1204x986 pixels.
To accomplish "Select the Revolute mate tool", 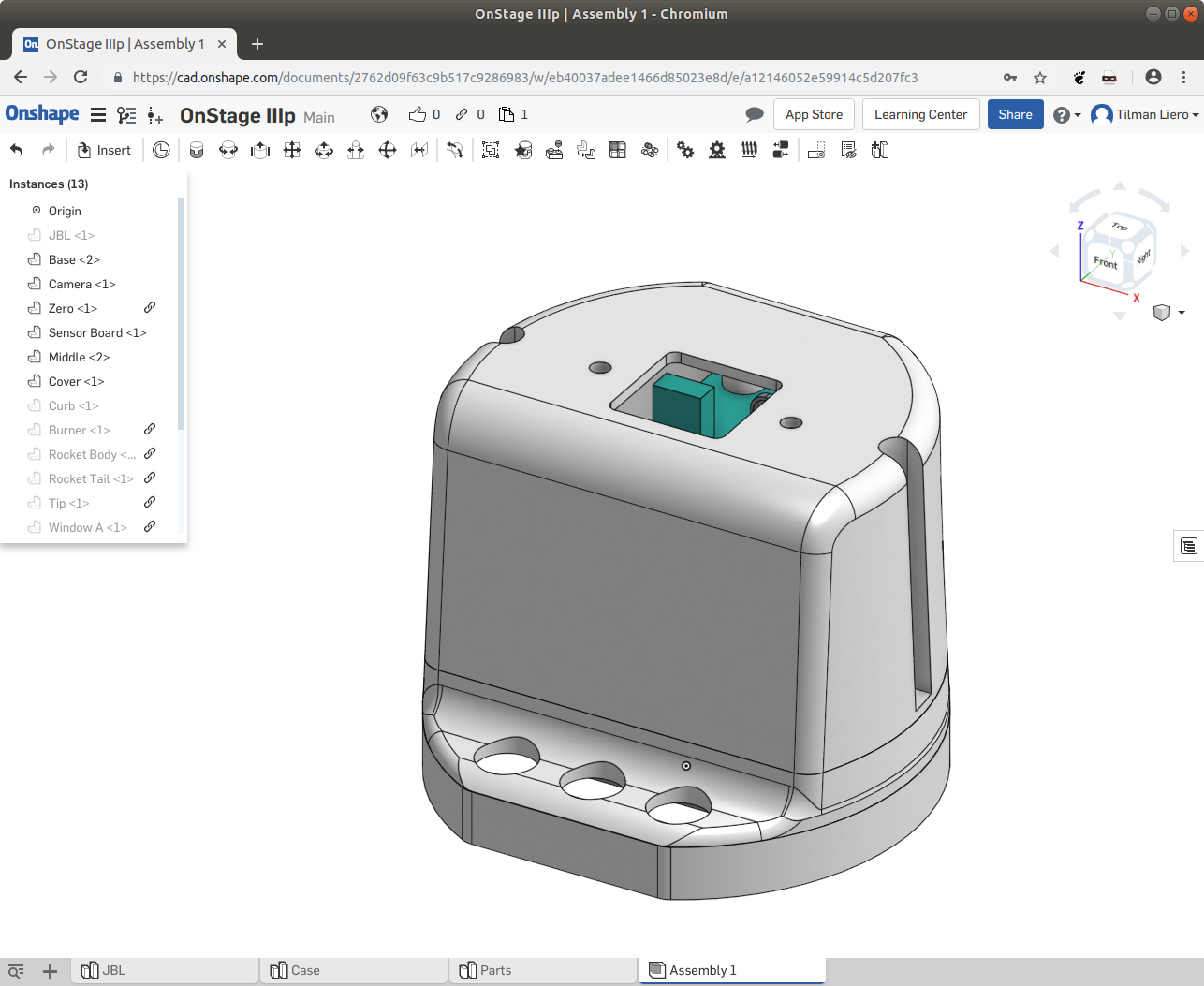I will click(228, 150).
